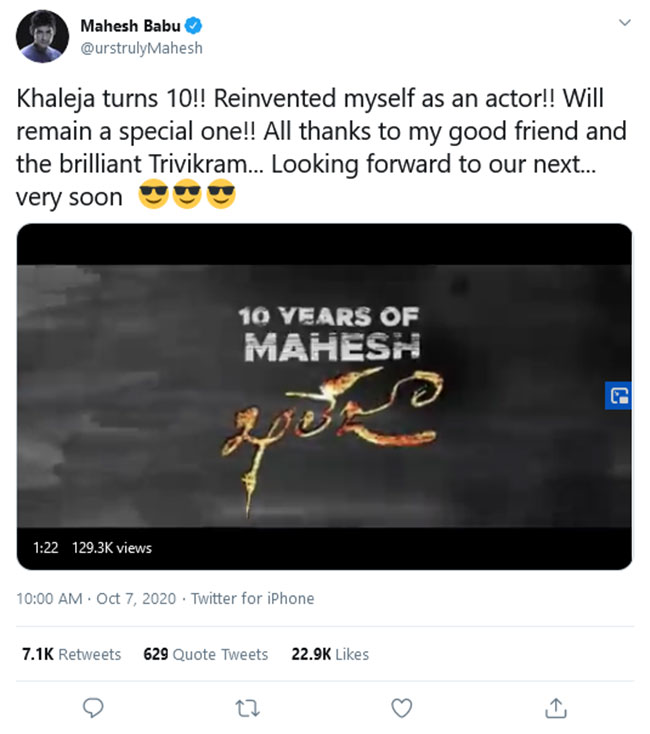Open the share tweet icon
Viewport: 650px width, 734px height.
click(x=555, y=707)
